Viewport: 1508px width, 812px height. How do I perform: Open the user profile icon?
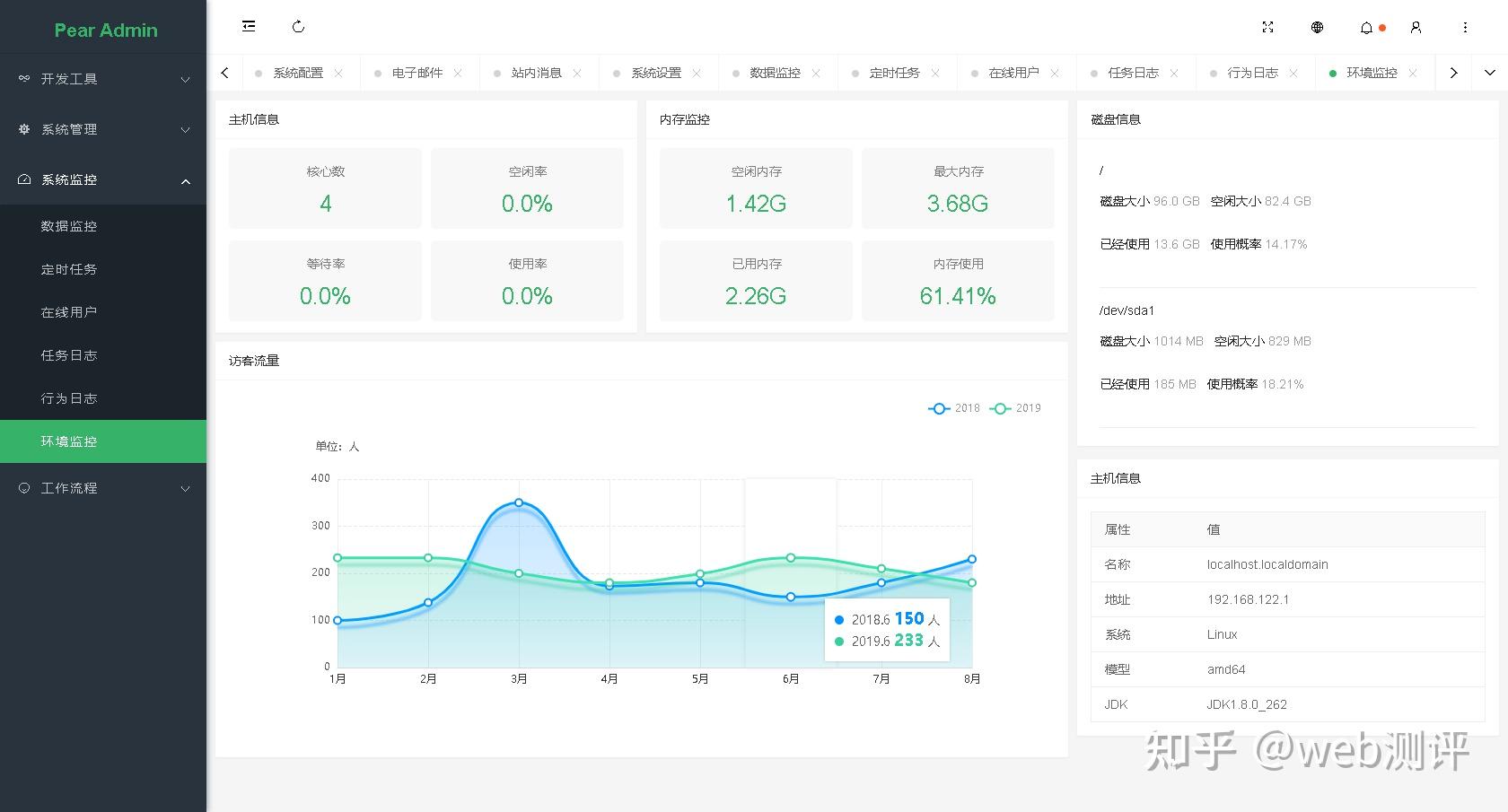tap(1416, 27)
